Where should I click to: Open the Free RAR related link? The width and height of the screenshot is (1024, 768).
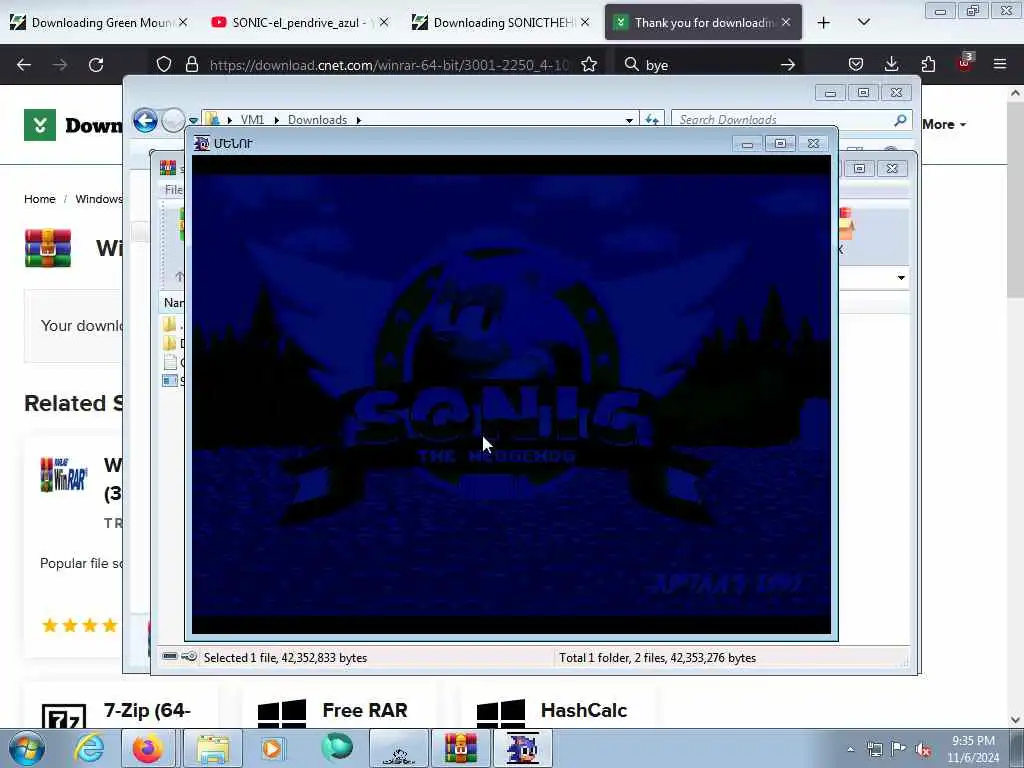(364, 710)
